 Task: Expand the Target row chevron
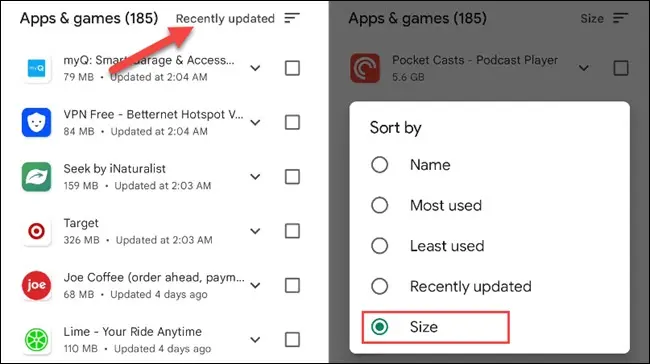click(255, 231)
